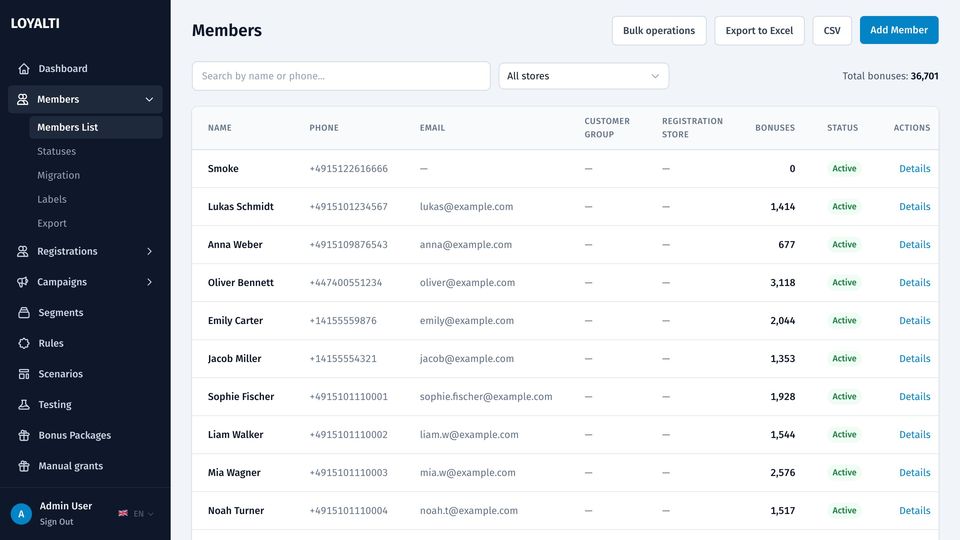Viewport: 960px width, 540px height.
Task: Click the Add Member button
Action: [x=899, y=30]
